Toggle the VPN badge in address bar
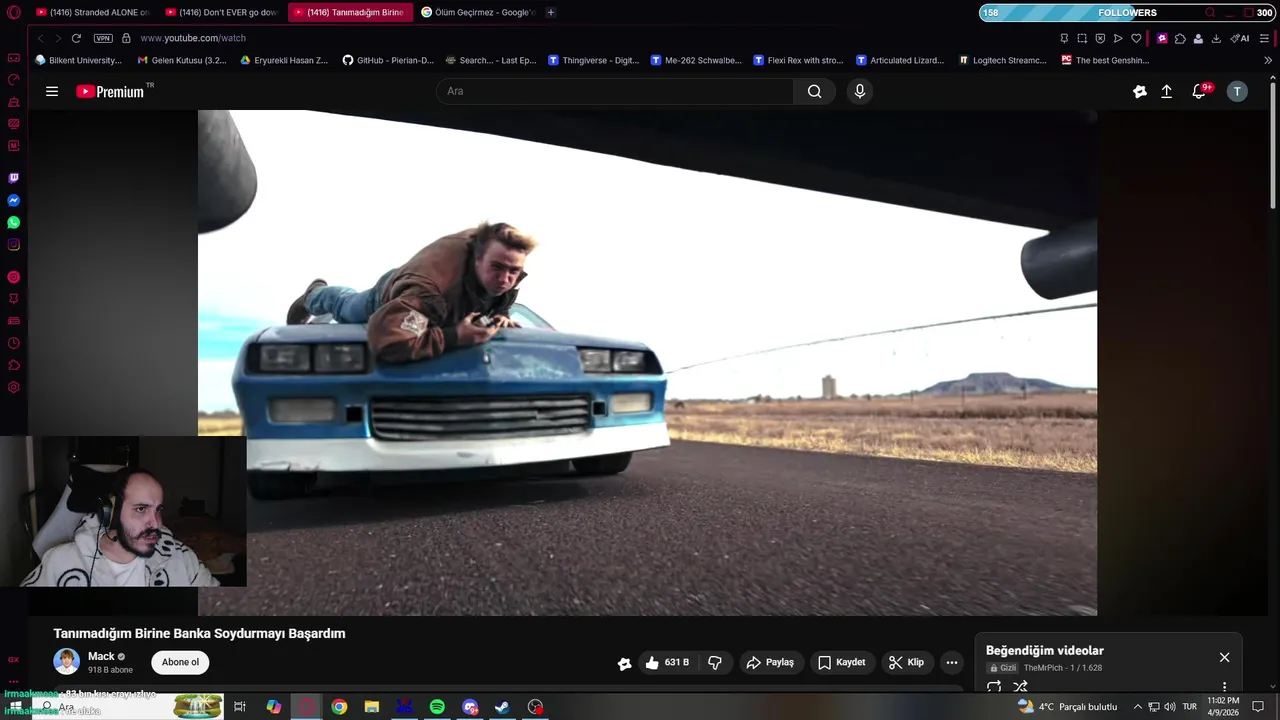1280x720 pixels. pos(103,38)
